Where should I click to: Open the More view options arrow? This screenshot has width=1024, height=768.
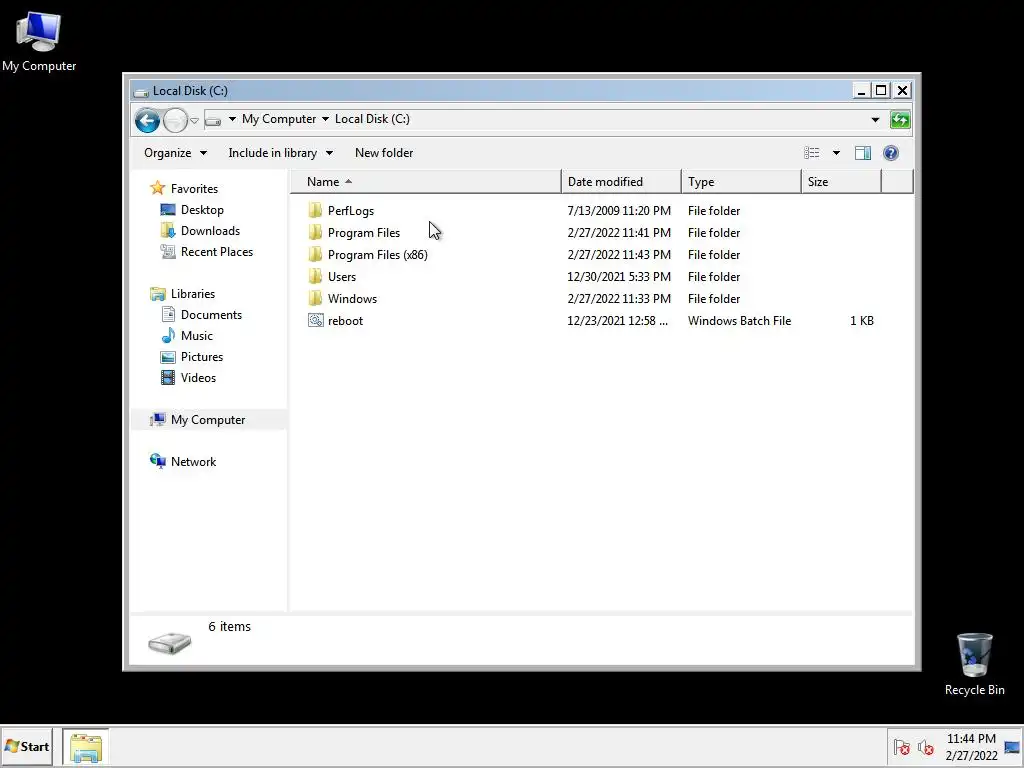click(836, 153)
